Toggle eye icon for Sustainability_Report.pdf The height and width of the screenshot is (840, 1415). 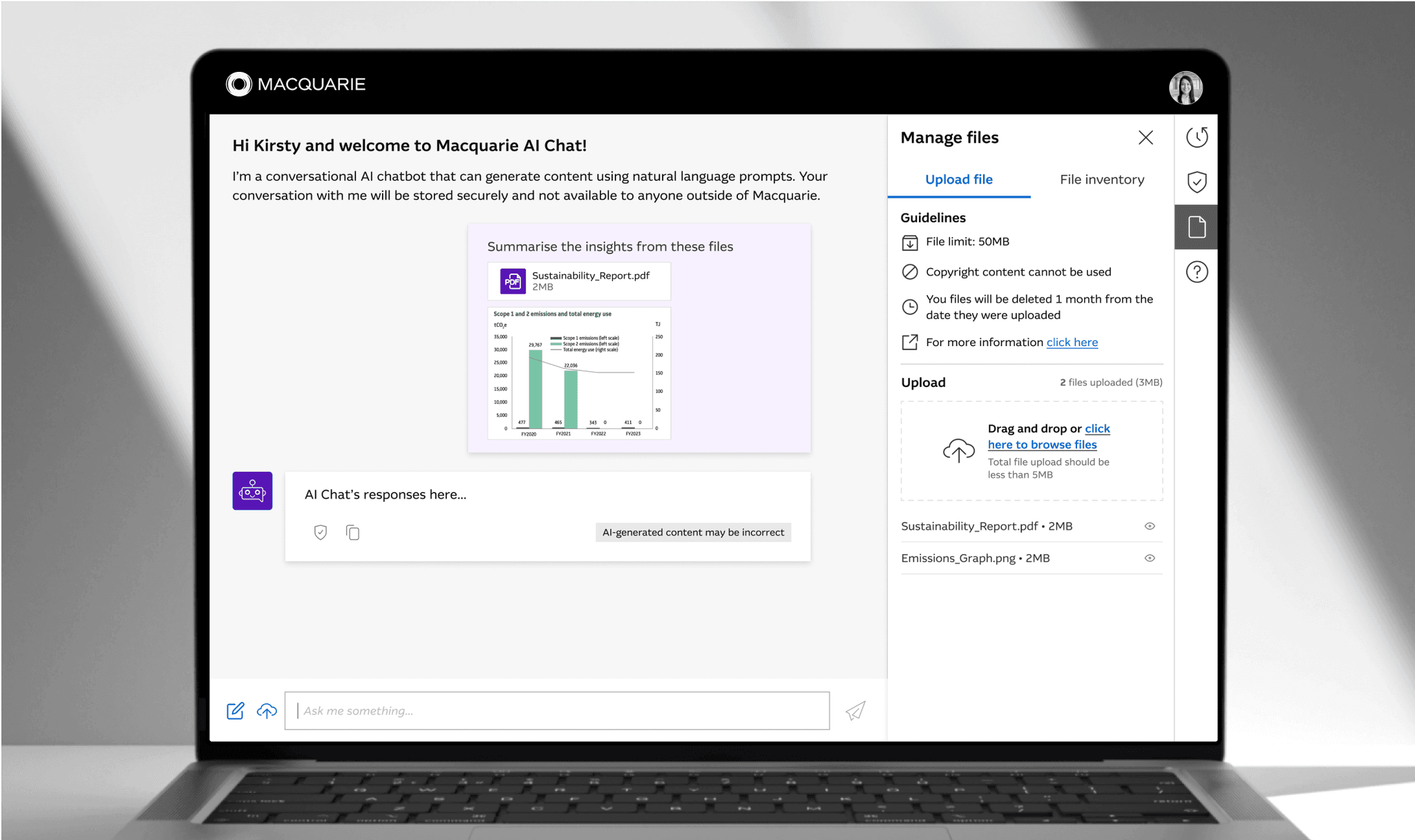1150,526
